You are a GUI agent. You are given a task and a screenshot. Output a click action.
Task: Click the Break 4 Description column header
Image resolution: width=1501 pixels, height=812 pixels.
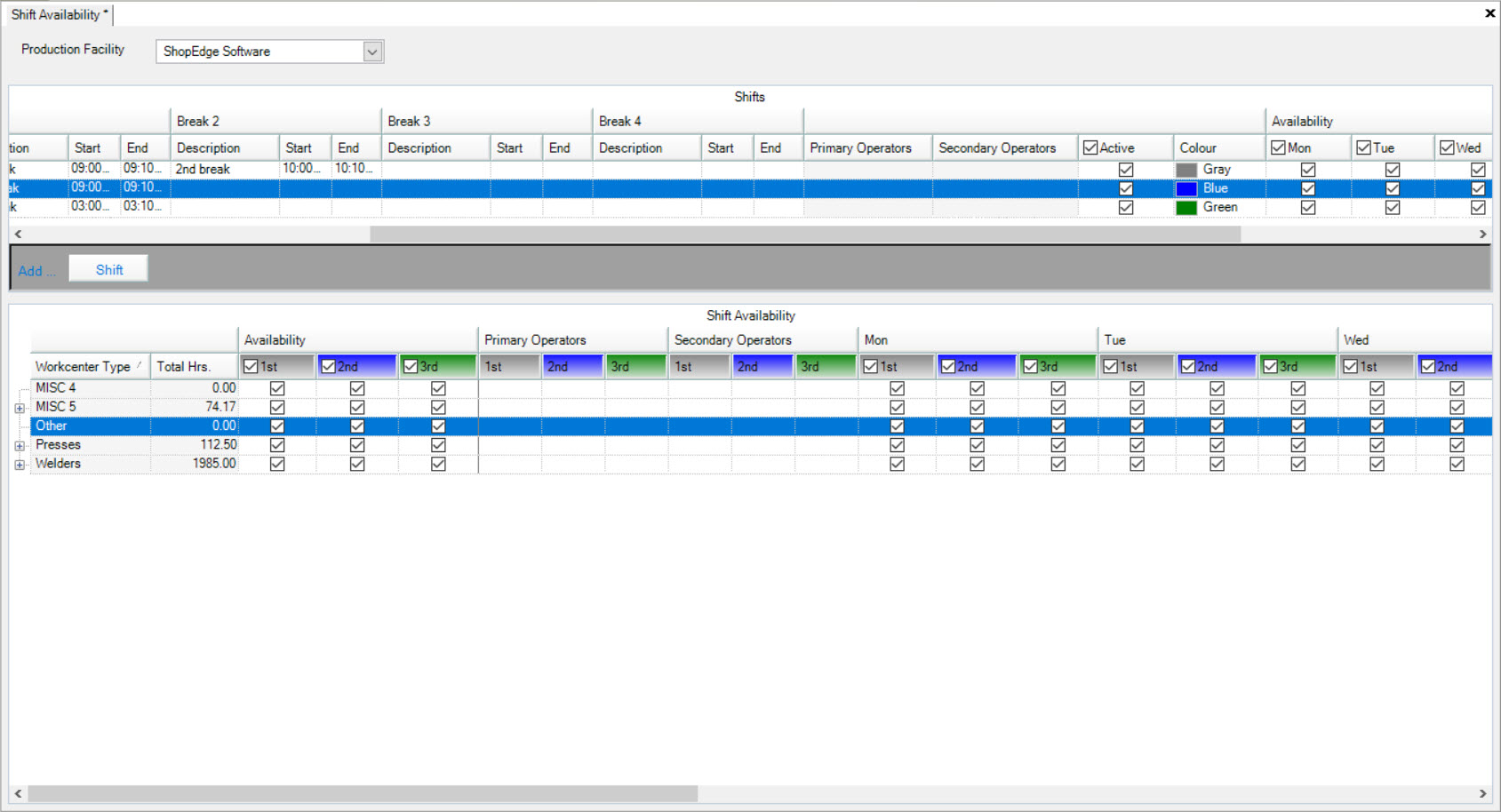pos(647,147)
